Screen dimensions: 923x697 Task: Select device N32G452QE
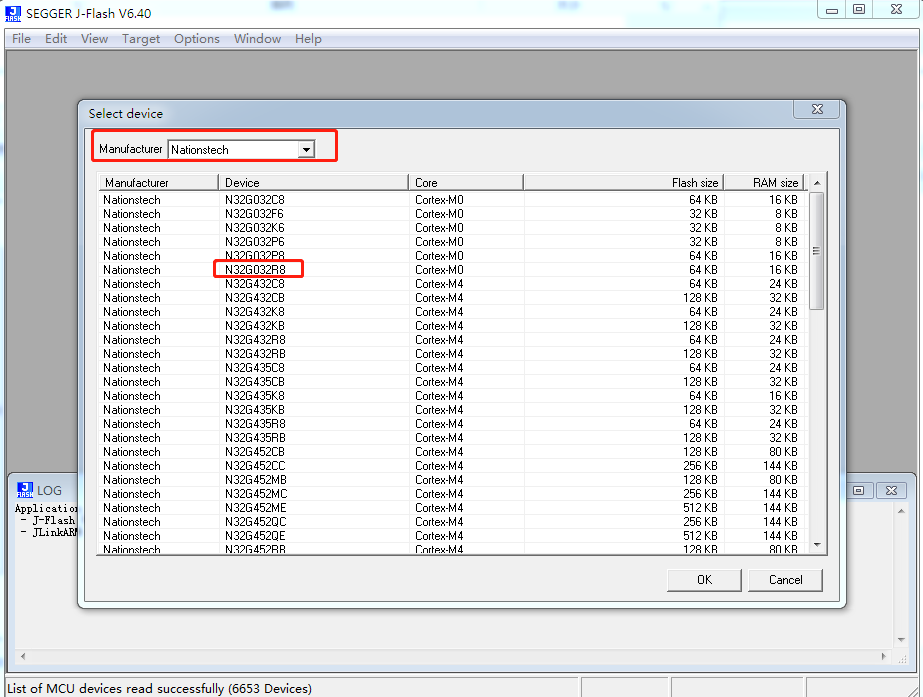coord(453,536)
